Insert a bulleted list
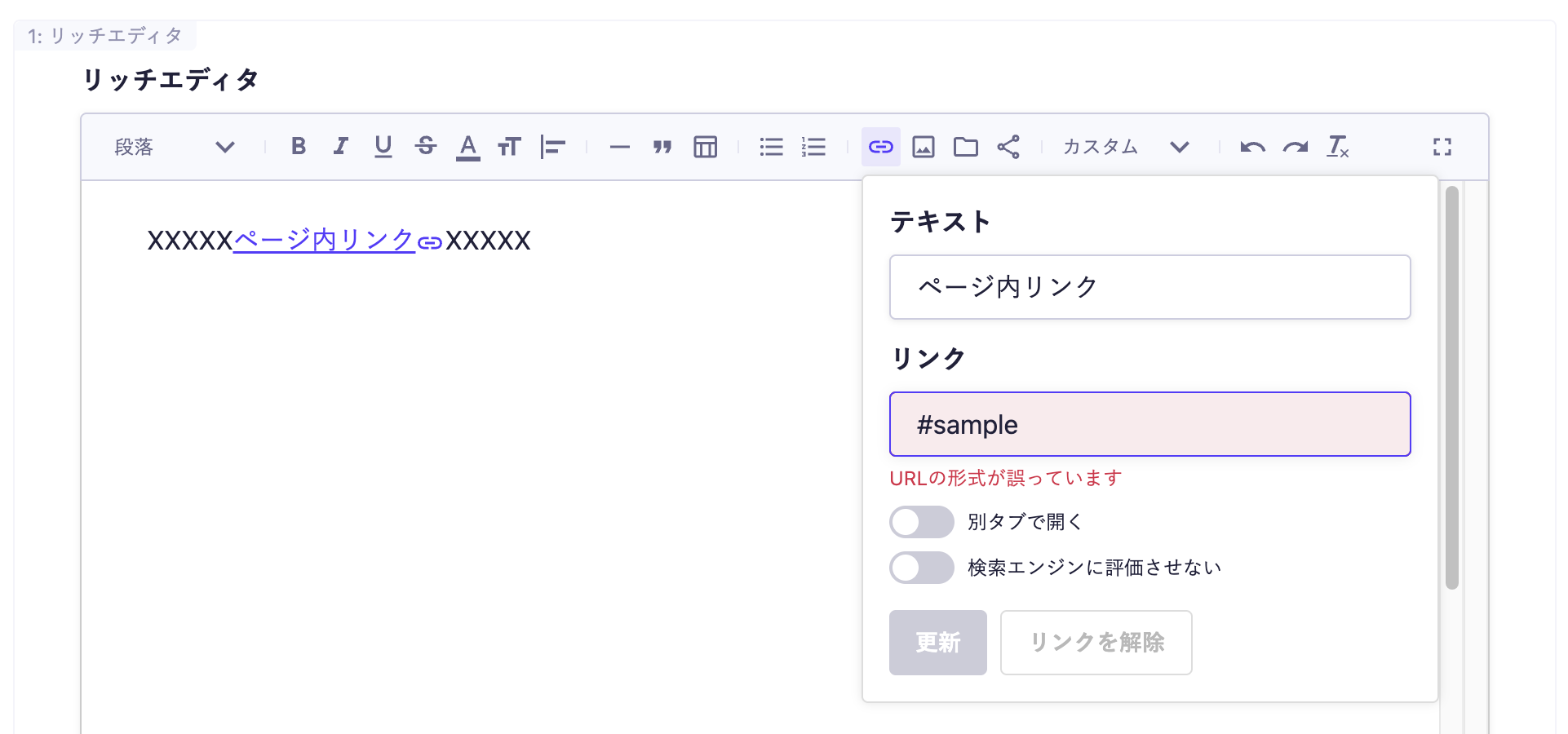This screenshot has height=734, width=1568. click(x=770, y=147)
